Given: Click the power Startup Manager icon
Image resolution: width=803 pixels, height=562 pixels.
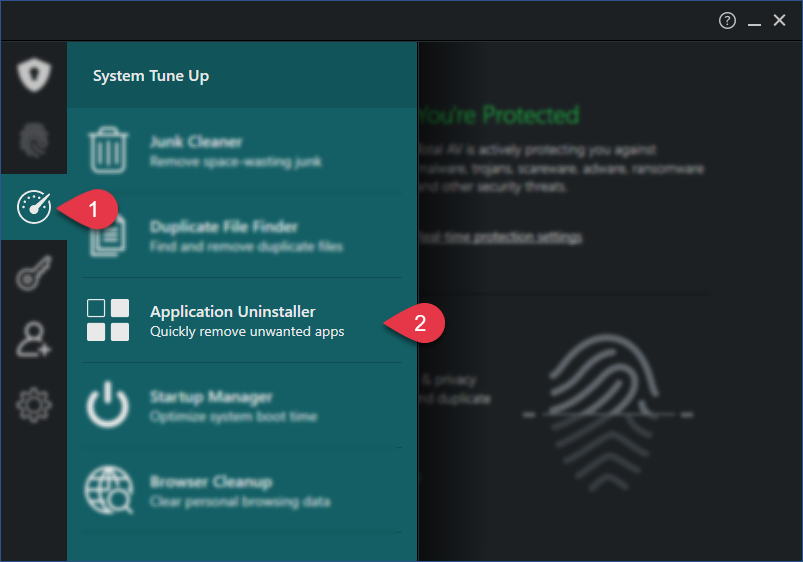Looking at the screenshot, I should pyautogui.click(x=108, y=405).
